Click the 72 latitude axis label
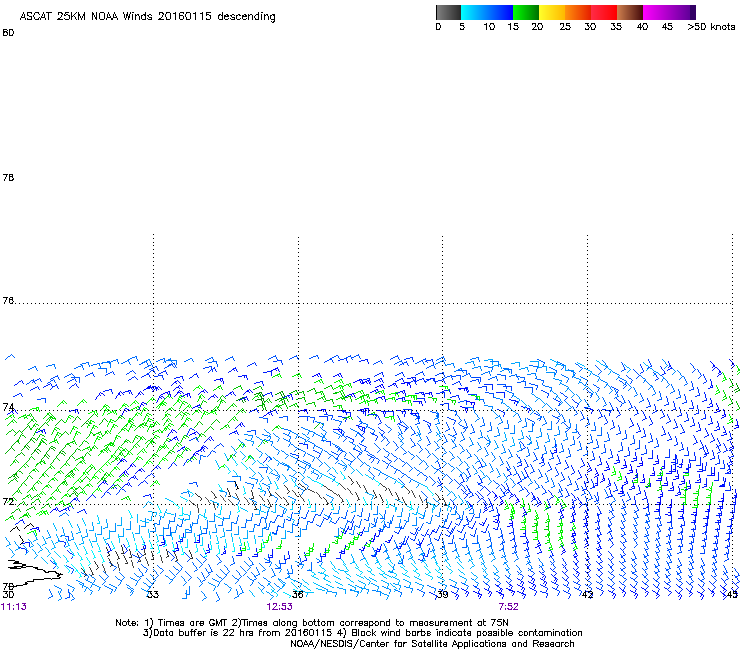740x650 pixels. 8,501
